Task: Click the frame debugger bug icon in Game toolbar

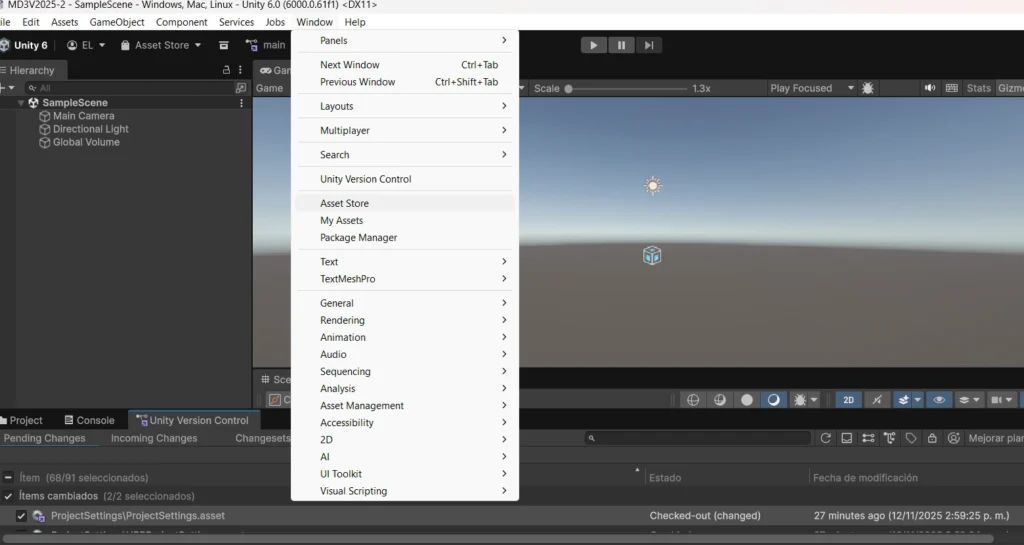Action: tap(867, 88)
